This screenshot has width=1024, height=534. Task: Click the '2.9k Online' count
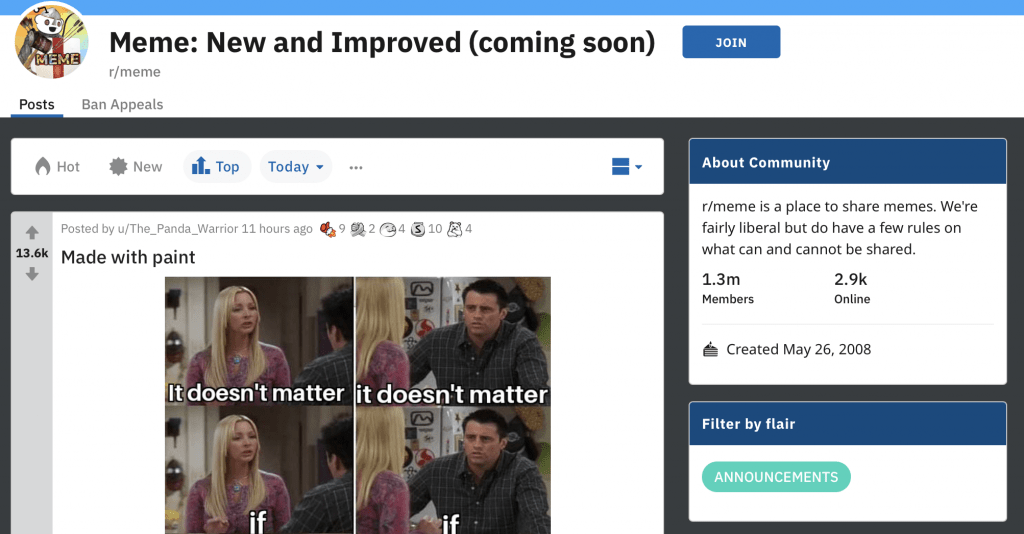852,288
